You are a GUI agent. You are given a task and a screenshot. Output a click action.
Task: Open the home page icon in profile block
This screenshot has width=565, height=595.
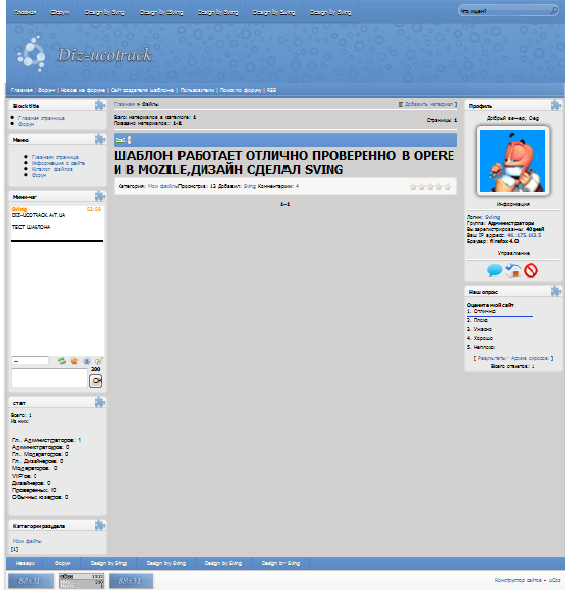[x=513, y=271]
